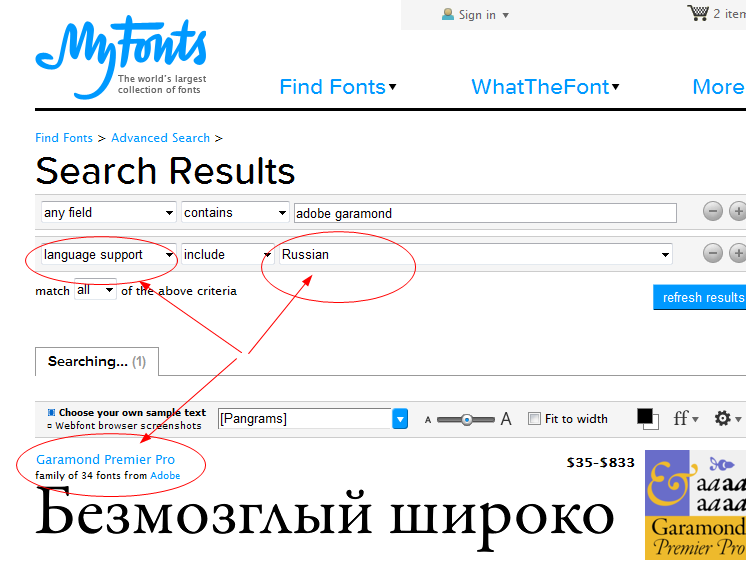
Task: Open the match 'all' dropdown
Action: coord(96,290)
